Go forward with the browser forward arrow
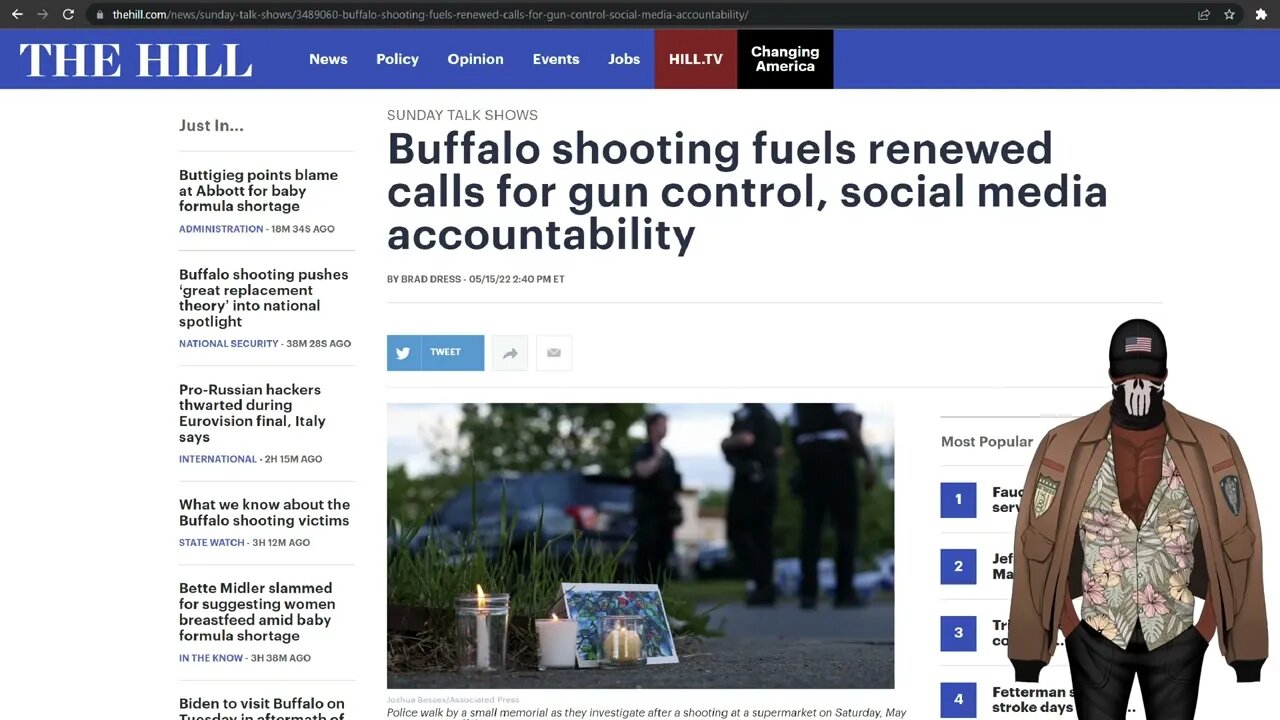This screenshot has height=720, width=1280. click(42, 14)
